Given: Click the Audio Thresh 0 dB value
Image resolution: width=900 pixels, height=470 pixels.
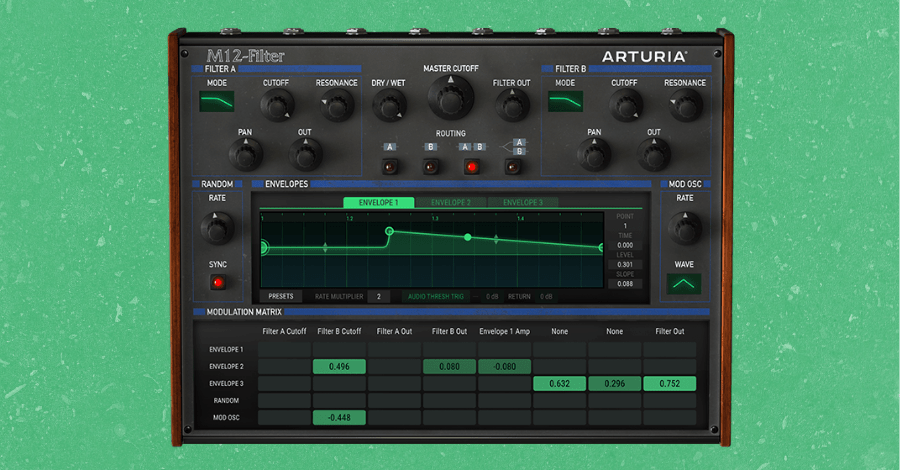Looking at the screenshot, I should tap(492, 297).
